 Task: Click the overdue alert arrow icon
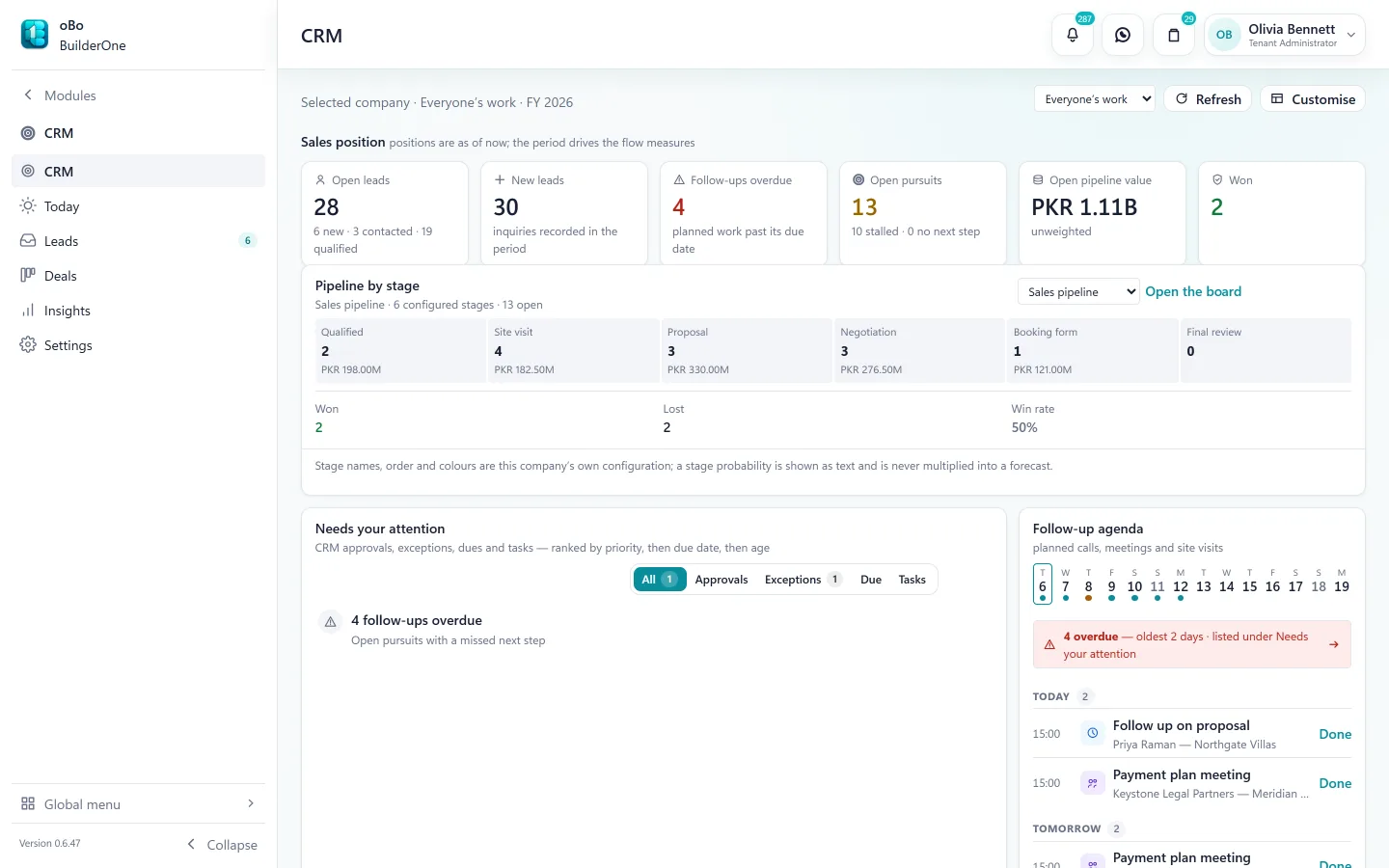pos(1334,644)
